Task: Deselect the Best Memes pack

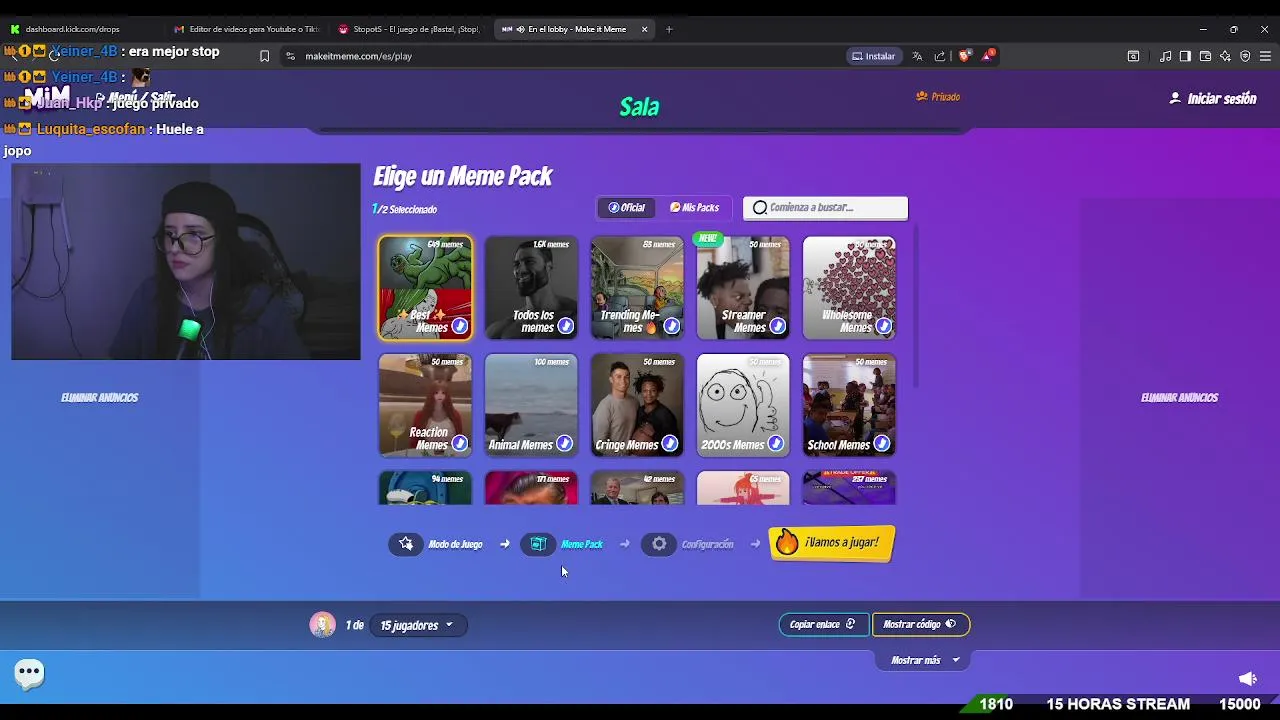Action: 425,288
